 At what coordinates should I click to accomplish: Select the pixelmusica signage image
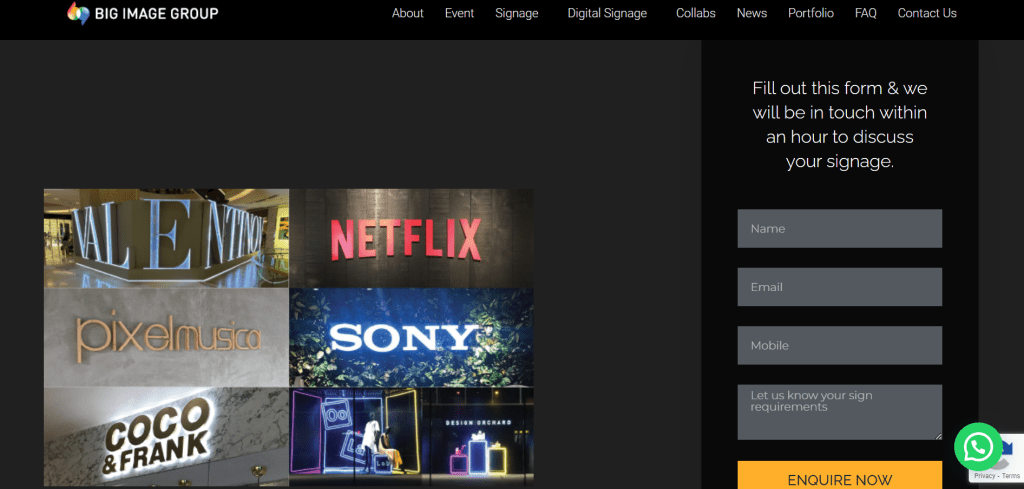(x=166, y=338)
